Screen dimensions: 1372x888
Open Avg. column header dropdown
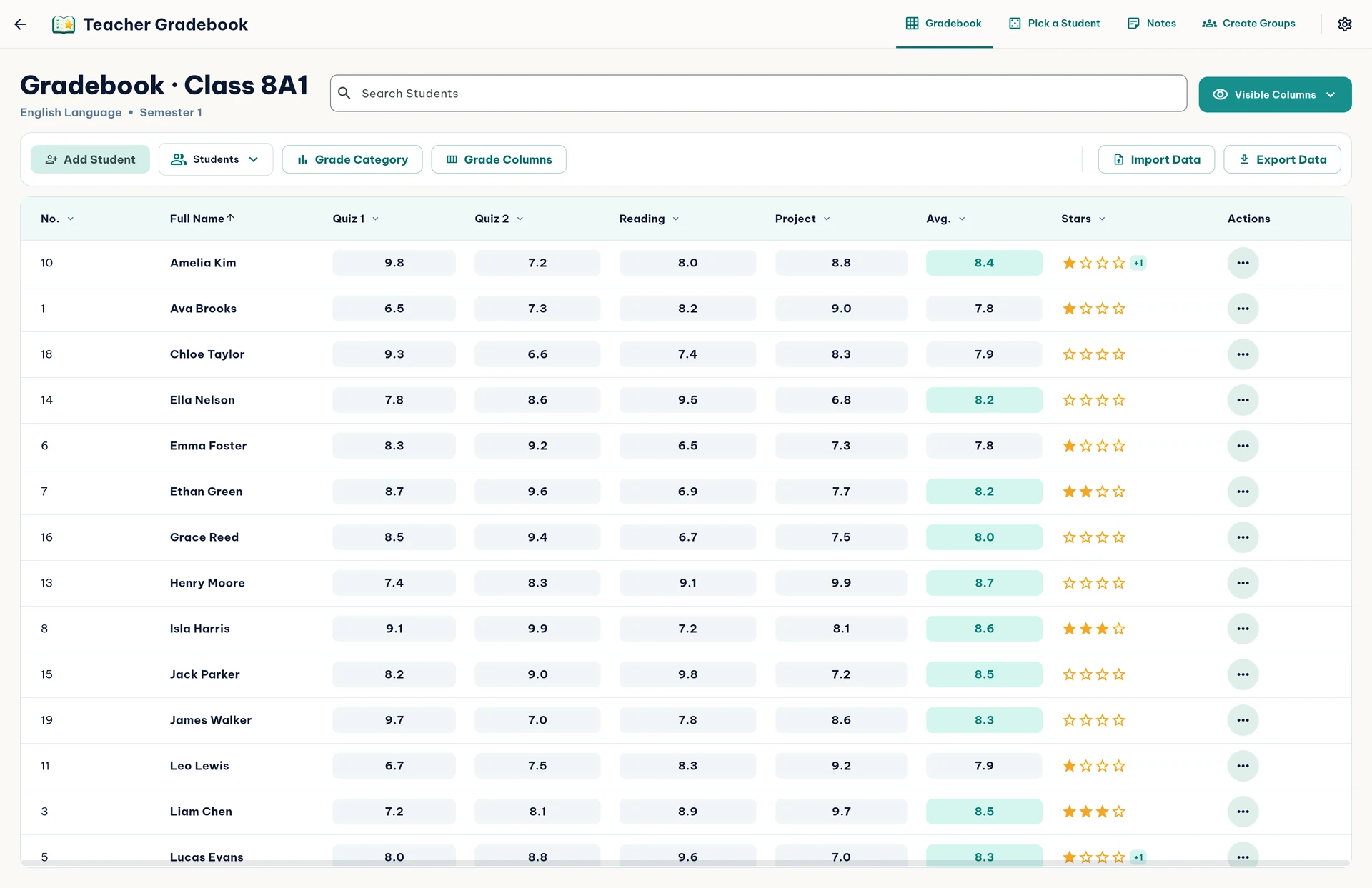pos(962,219)
